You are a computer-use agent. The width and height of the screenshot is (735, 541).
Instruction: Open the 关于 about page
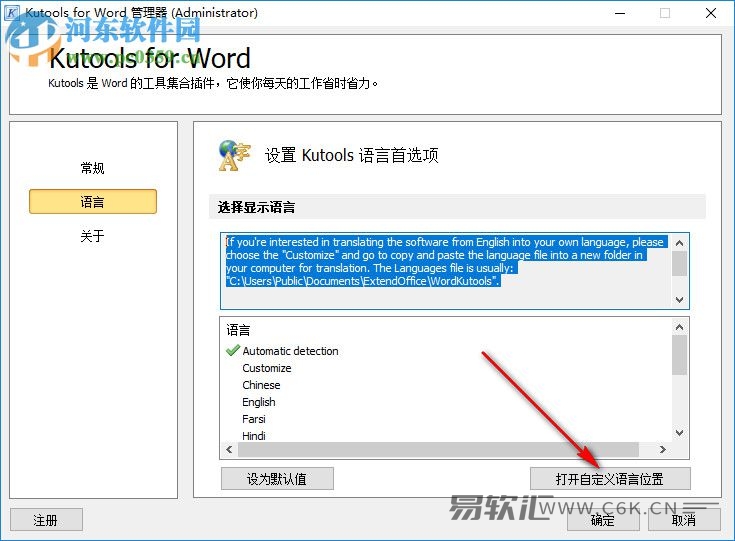click(92, 235)
